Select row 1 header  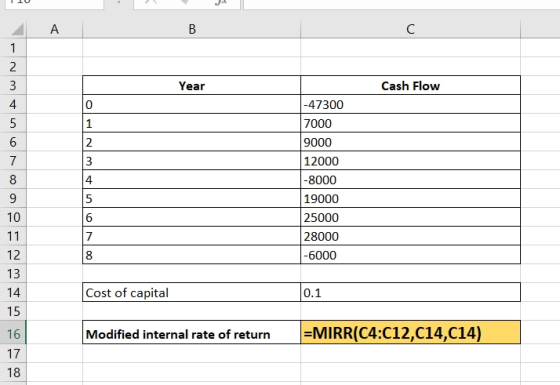[13, 48]
